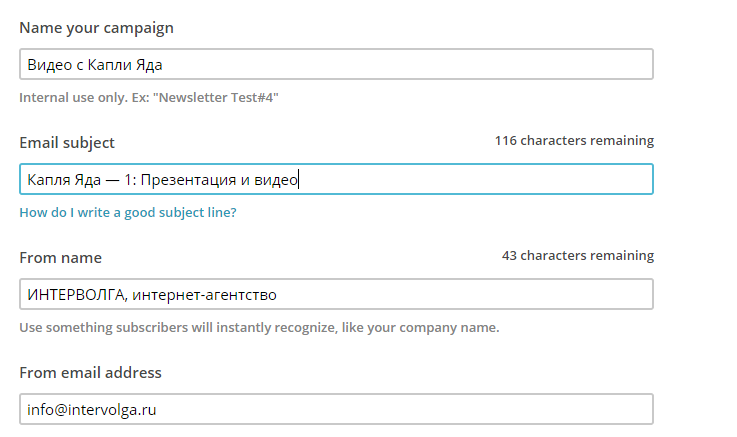Place cursor on "ИНТЕРВОЛГА" in From name
The width and height of the screenshot is (737, 437).
coord(77,295)
